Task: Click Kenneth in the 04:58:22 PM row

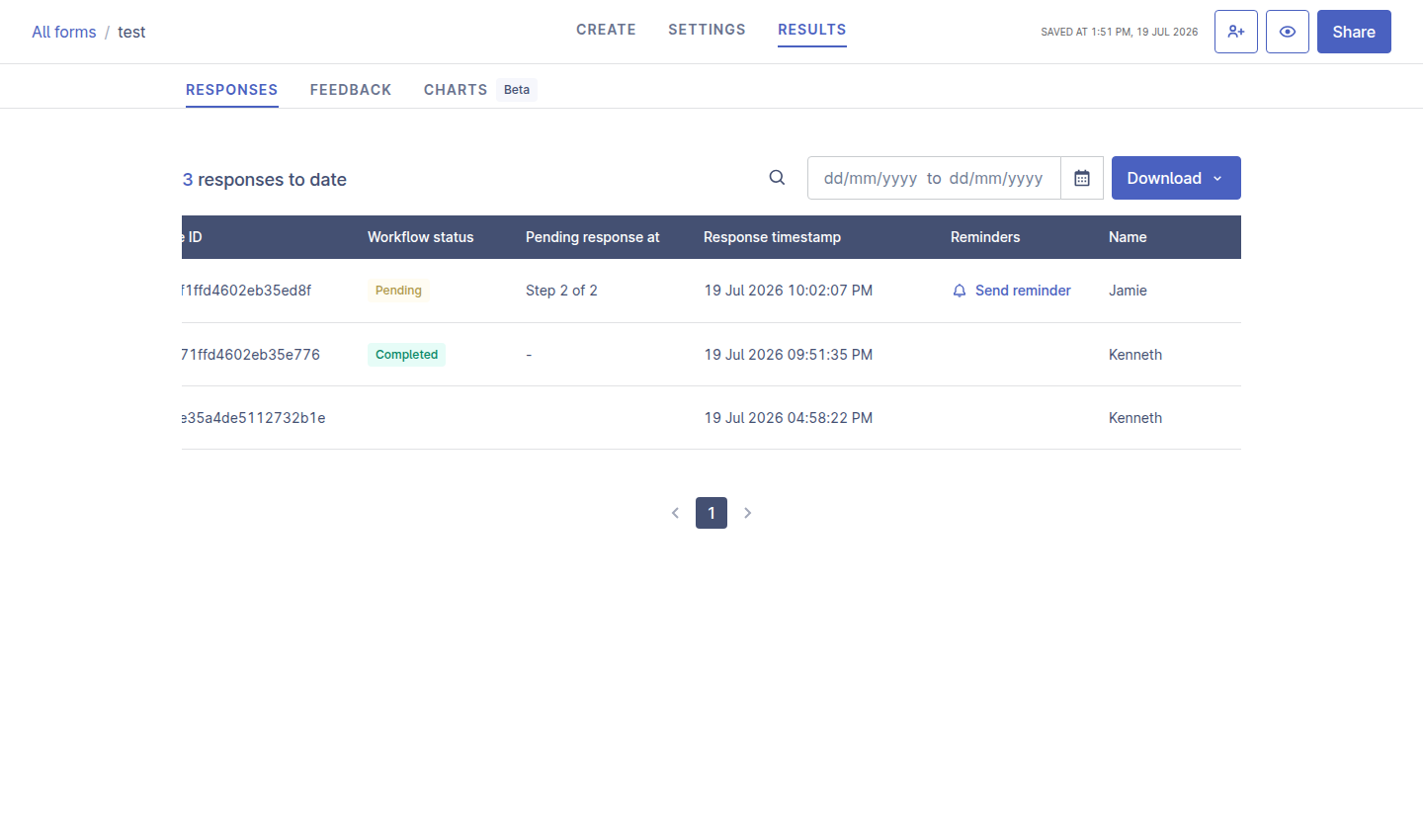Action: pyautogui.click(x=1135, y=418)
